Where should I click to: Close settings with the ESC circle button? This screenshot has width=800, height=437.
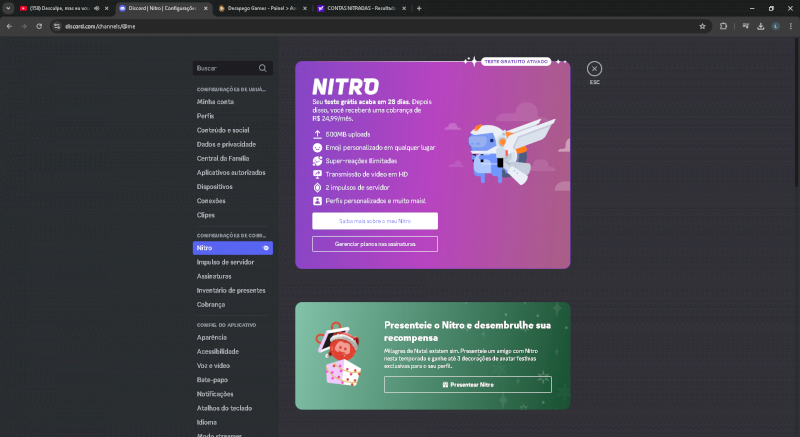point(594,68)
